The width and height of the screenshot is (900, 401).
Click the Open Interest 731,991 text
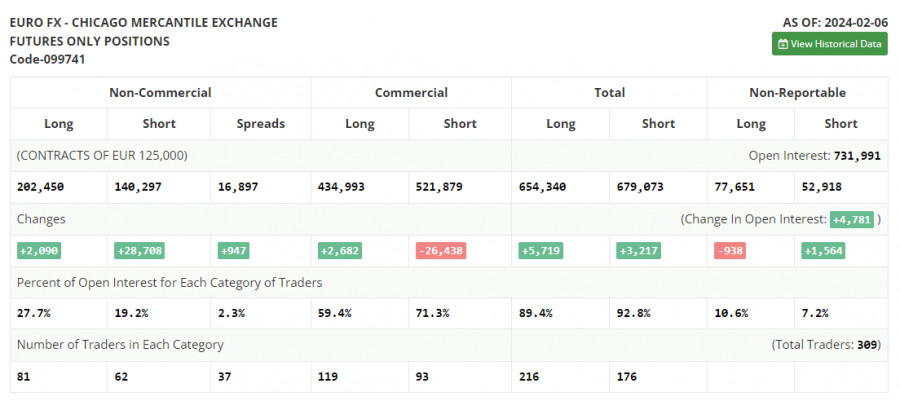pyautogui.click(x=814, y=155)
